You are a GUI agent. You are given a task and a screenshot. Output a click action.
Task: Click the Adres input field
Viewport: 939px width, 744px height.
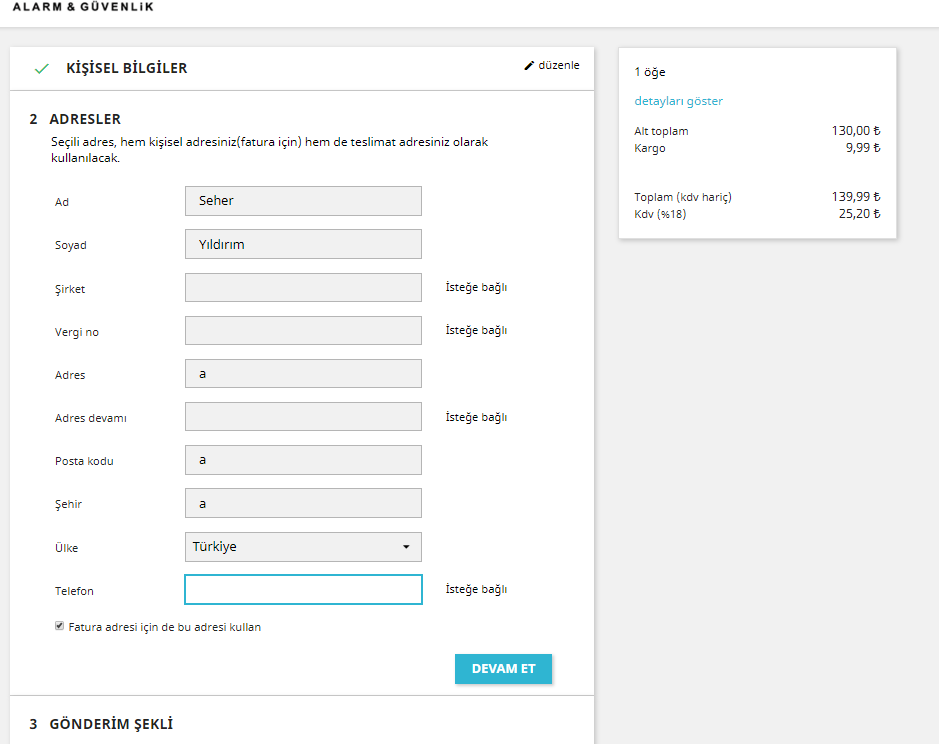pos(303,374)
